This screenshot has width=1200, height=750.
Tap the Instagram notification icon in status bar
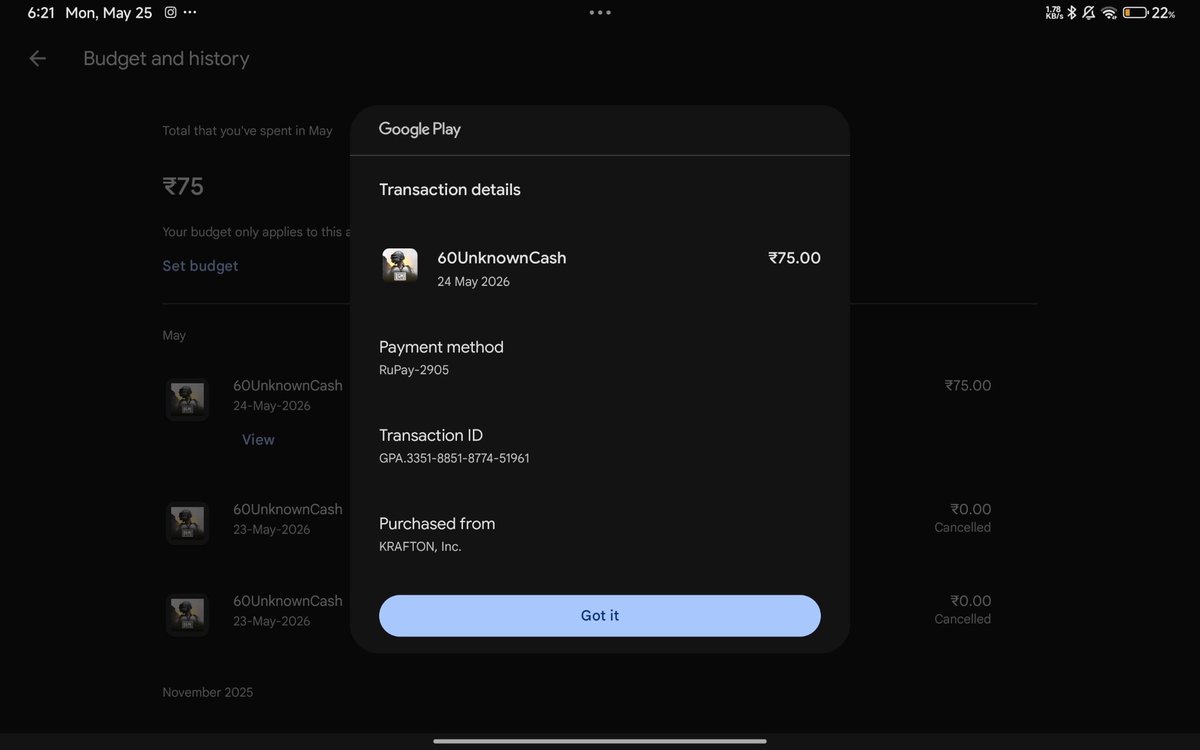coord(171,13)
